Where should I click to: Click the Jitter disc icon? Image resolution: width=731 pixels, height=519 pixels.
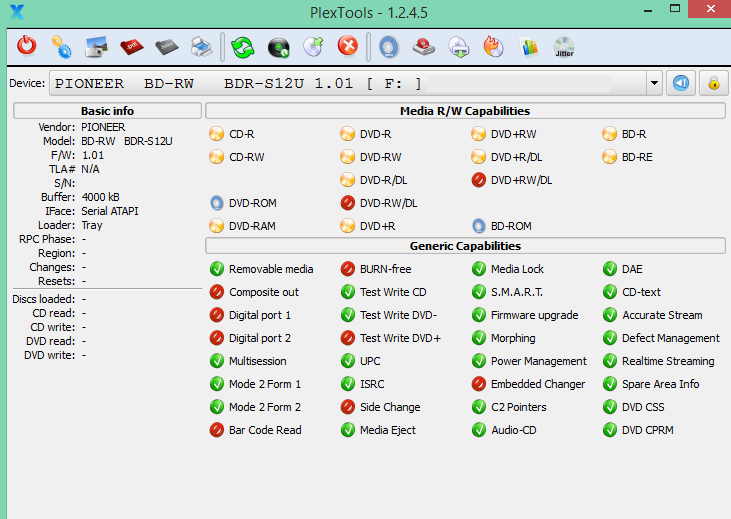[564, 47]
